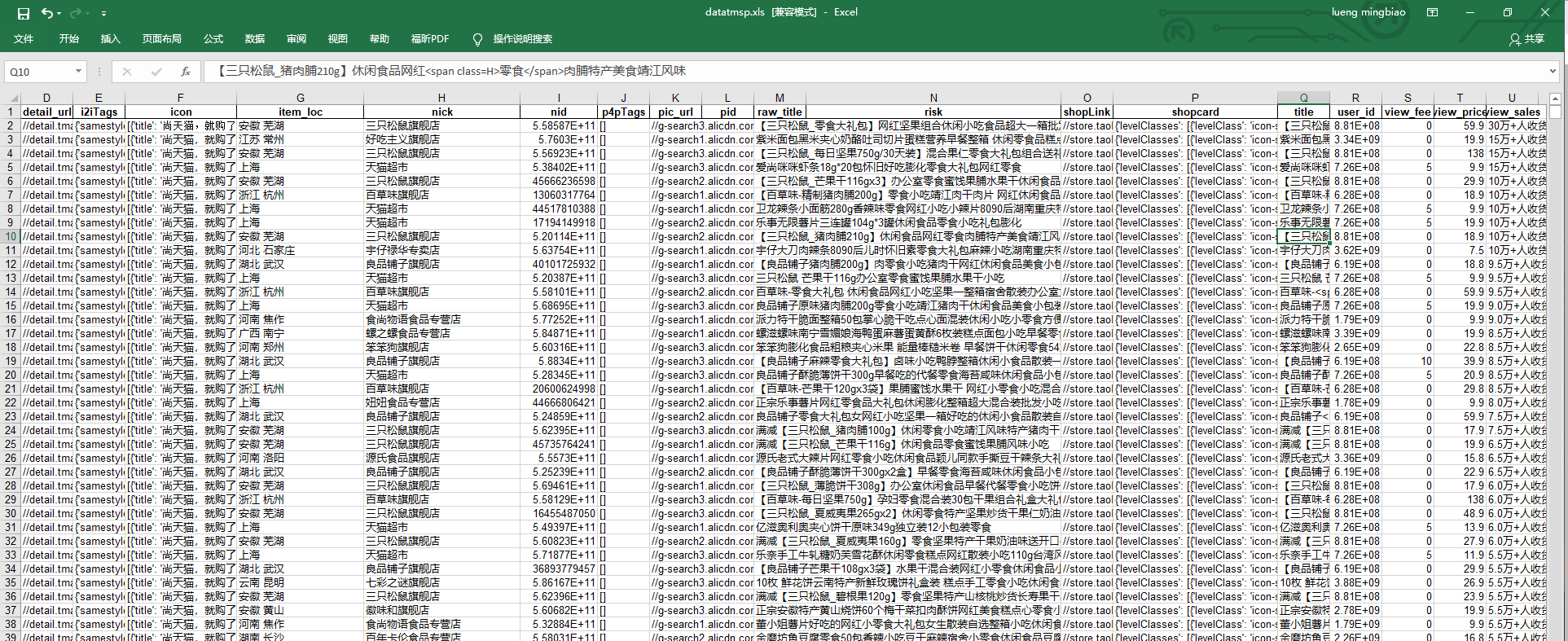Click nid cell 13060317764
1568x641 pixels.
pyautogui.click(x=559, y=195)
